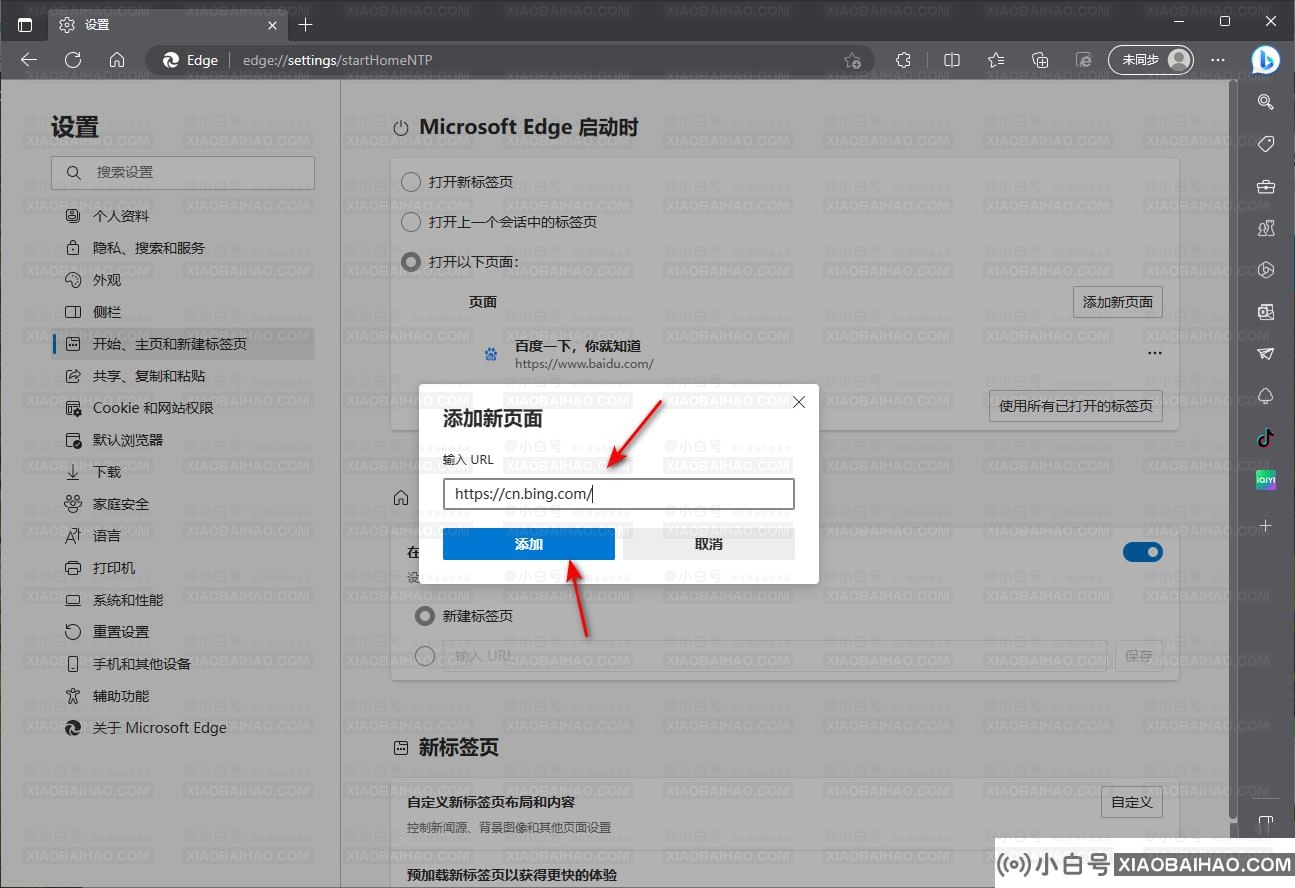Click 取消 button in dialog
Viewport: 1295px width, 888px height.
pyautogui.click(x=709, y=544)
